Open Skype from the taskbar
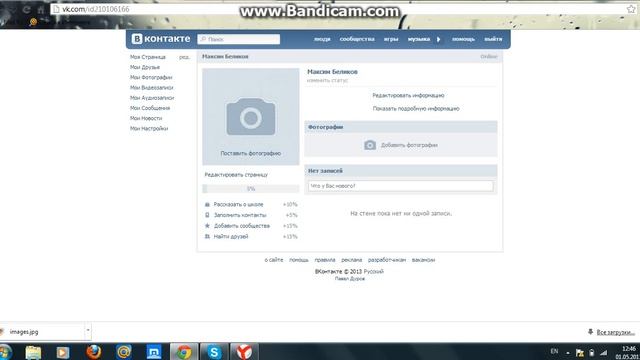Screen dimensions: 640x360 pos(213,352)
